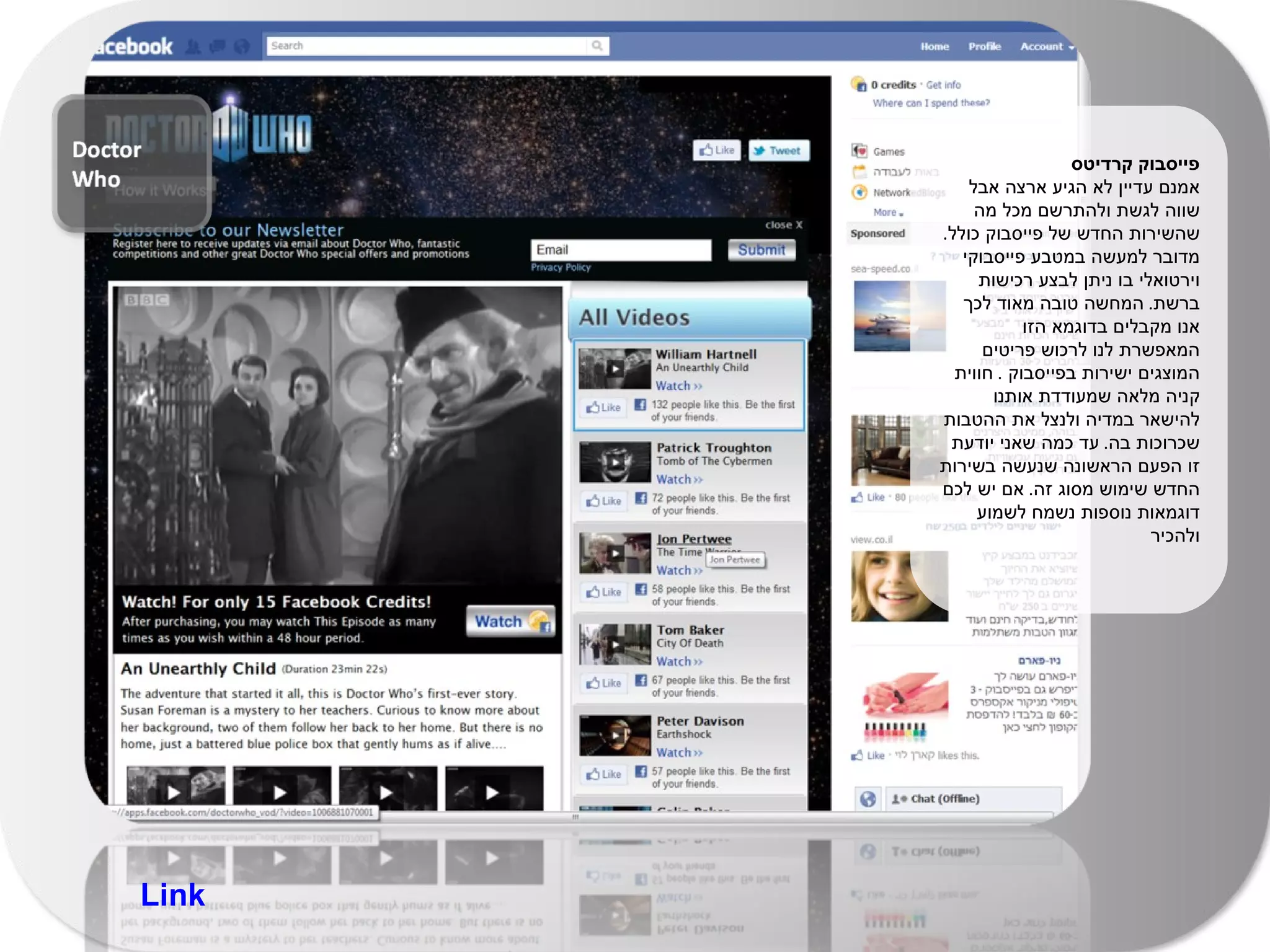Go to Home in the top navigation

pyautogui.click(x=935, y=46)
